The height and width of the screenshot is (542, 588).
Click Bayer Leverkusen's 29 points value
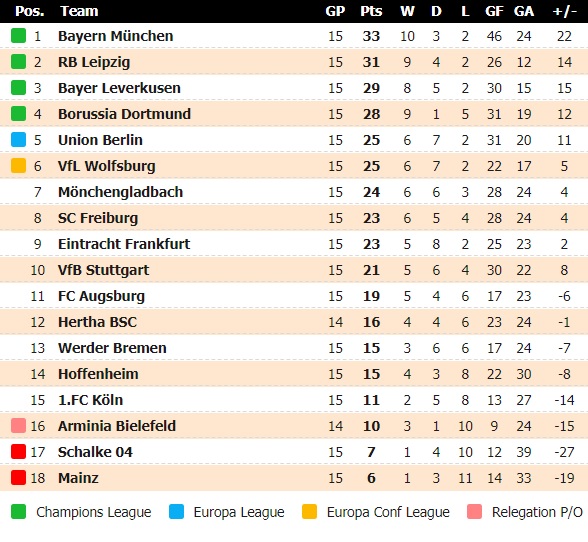[371, 88]
